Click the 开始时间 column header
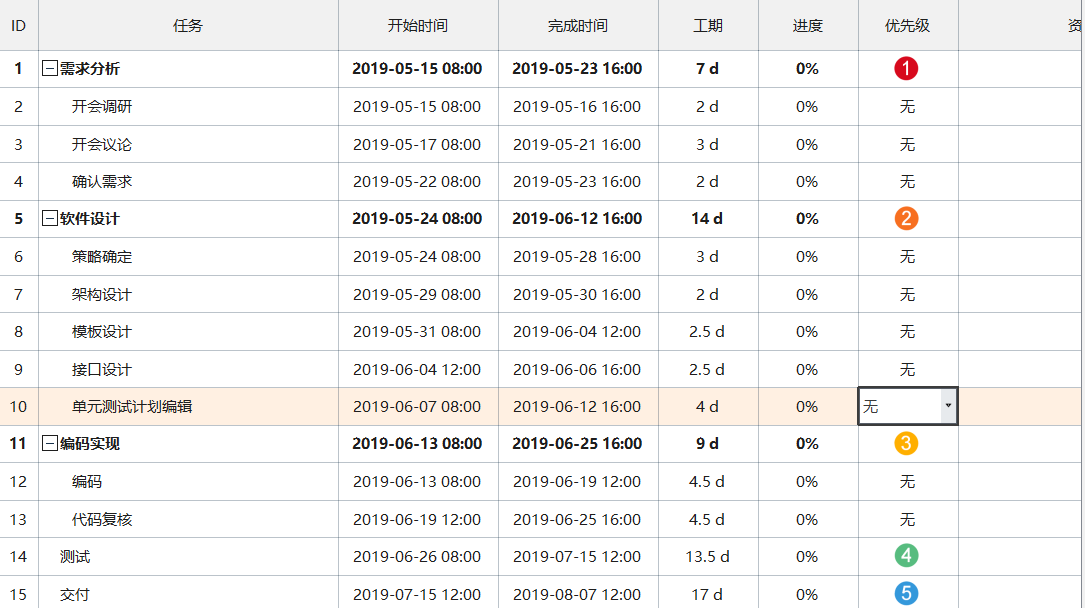This screenshot has height=608, width=1085. 417,26
